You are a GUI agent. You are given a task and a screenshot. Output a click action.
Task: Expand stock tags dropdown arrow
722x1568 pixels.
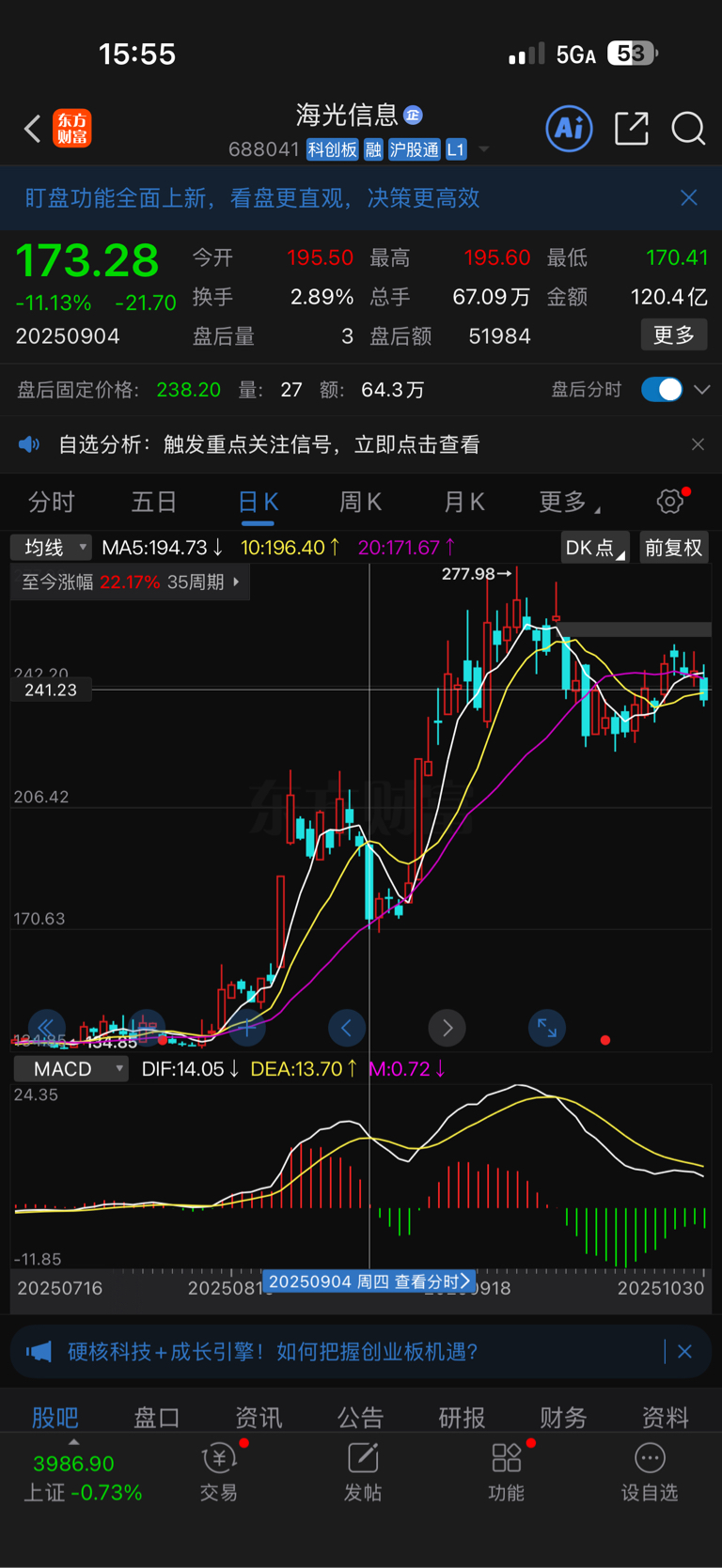tap(484, 149)
